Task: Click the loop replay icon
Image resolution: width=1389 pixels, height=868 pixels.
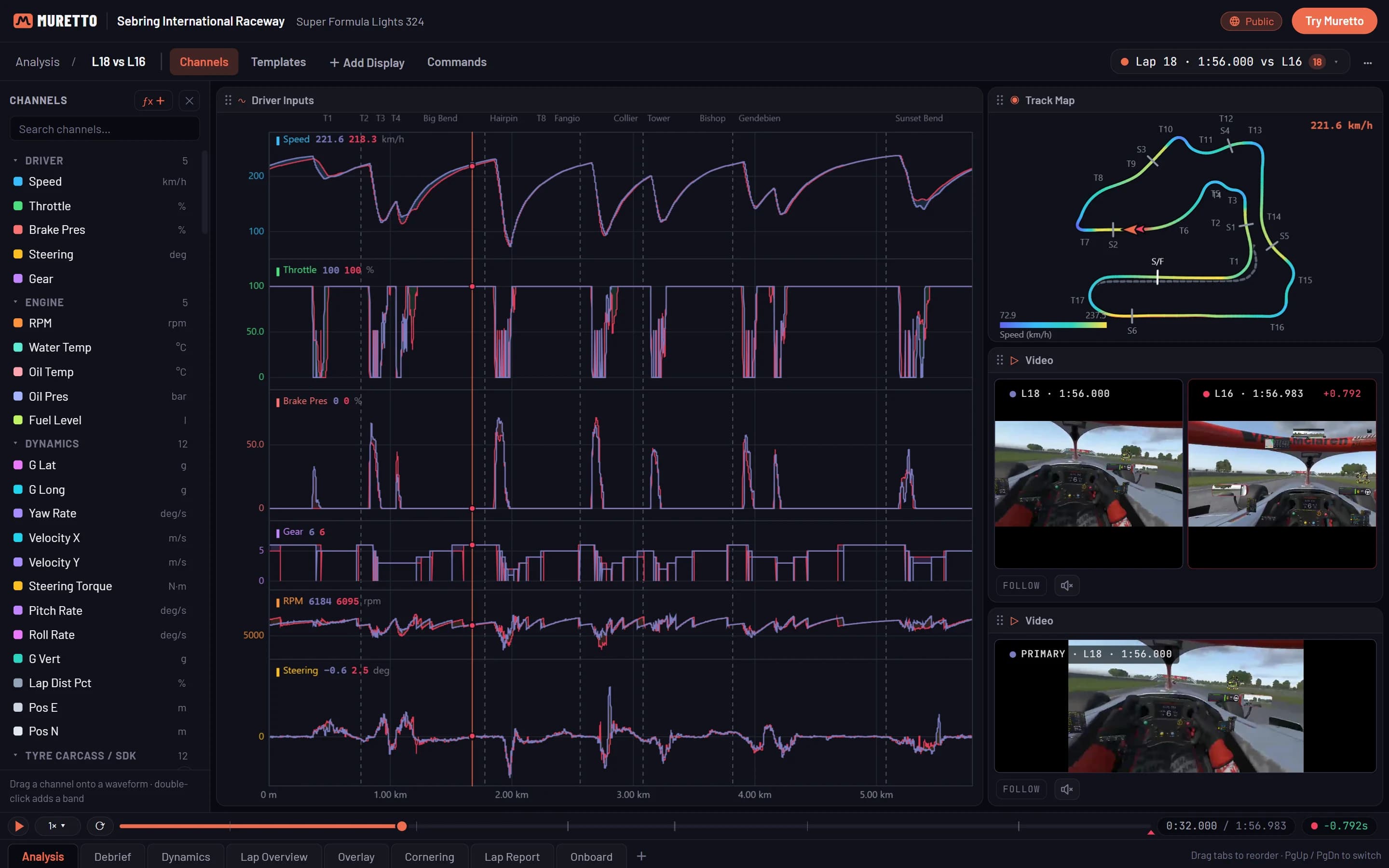Action: pyautogui.click(x=100, y=826)
